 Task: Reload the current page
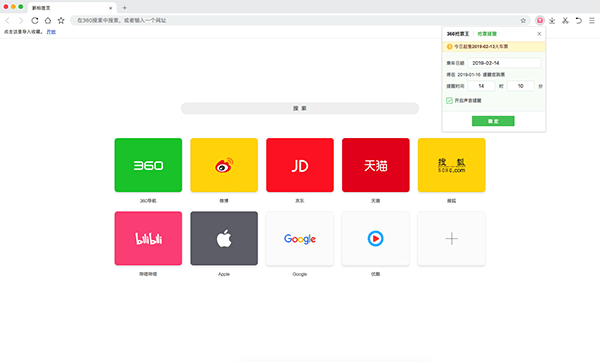(x=35, y=21)
